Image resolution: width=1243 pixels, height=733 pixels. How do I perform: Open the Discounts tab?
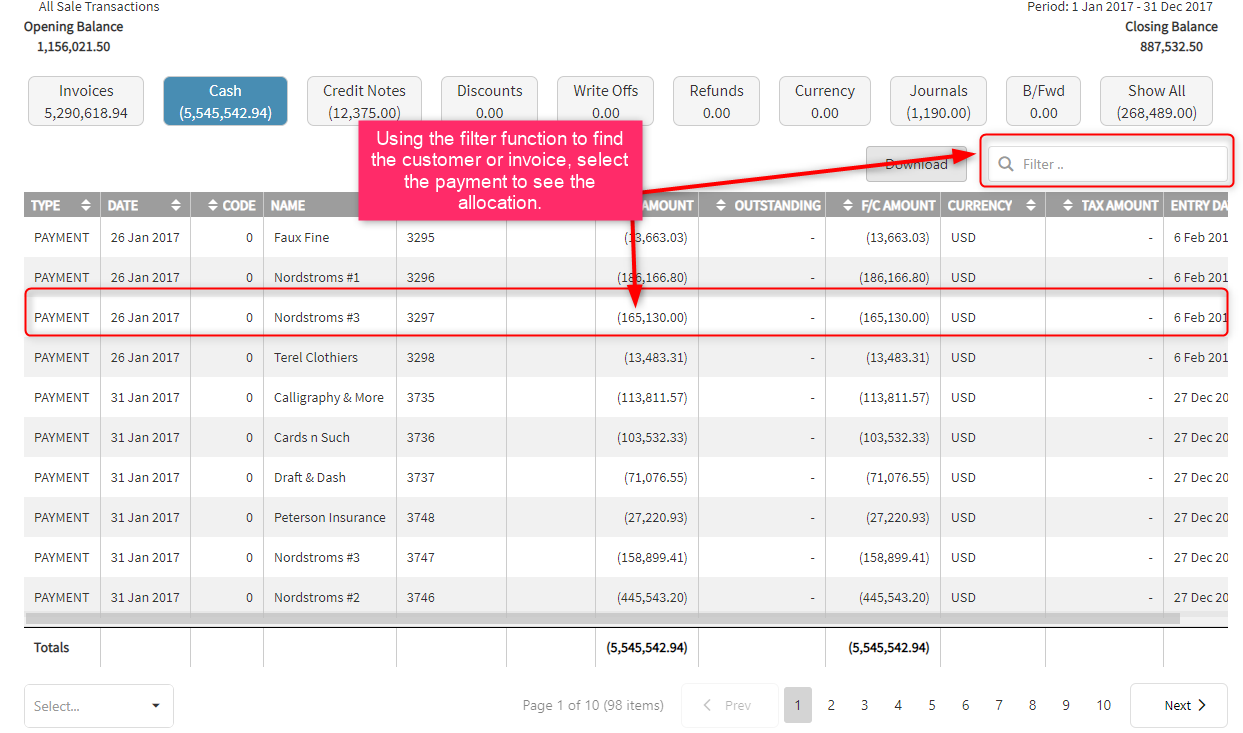[x=490, y=101]
